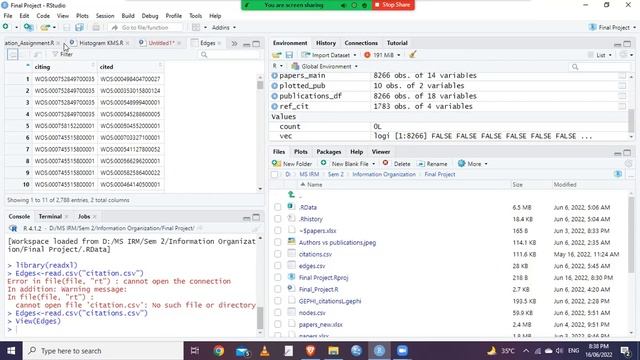
Task: Click the Windows taskbar search box
Action: click(x=104, y=351)
